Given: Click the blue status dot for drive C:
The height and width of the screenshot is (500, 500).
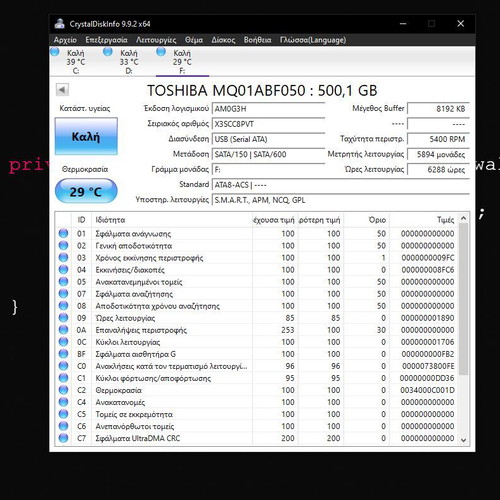Looking at the screenshot, I should pos(55,52).
